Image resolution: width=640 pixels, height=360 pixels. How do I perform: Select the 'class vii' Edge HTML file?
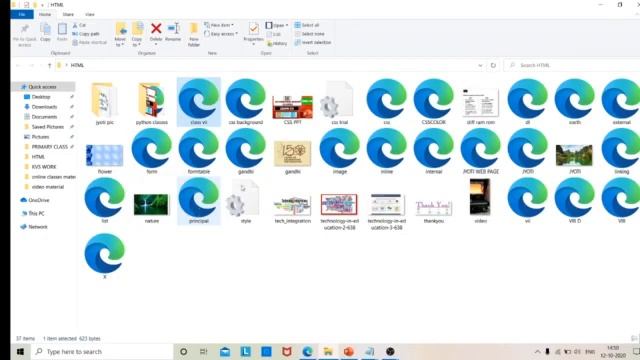pos(199,102)
